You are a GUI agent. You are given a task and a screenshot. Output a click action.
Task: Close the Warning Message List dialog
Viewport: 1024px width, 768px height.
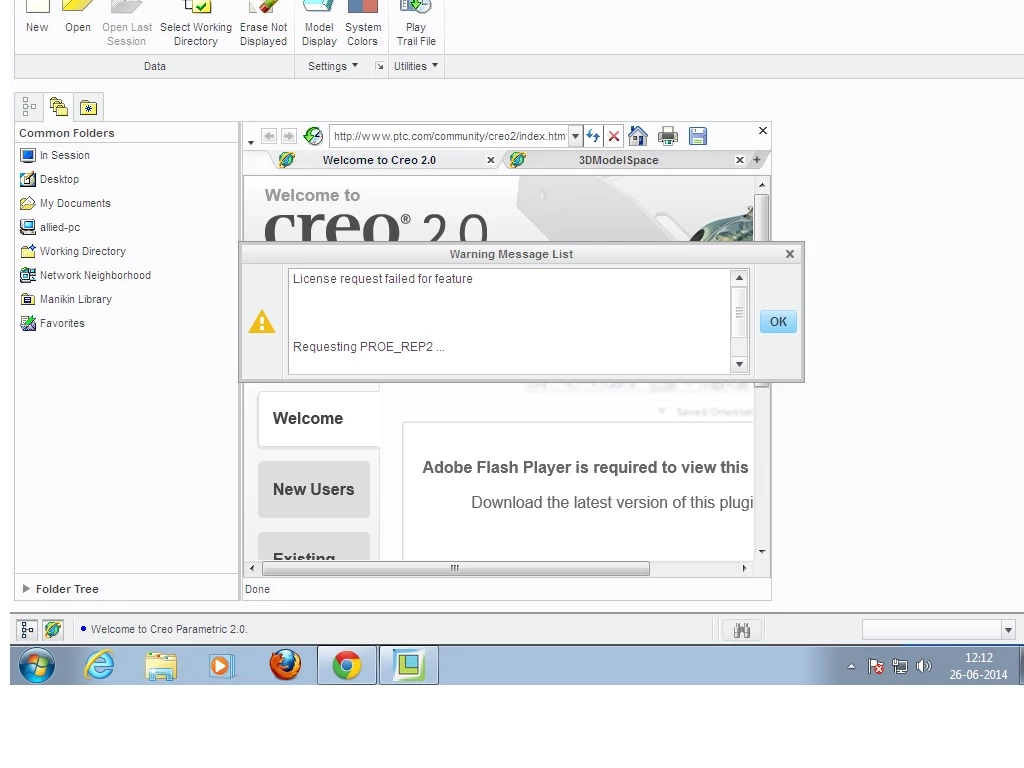(790, 254)
